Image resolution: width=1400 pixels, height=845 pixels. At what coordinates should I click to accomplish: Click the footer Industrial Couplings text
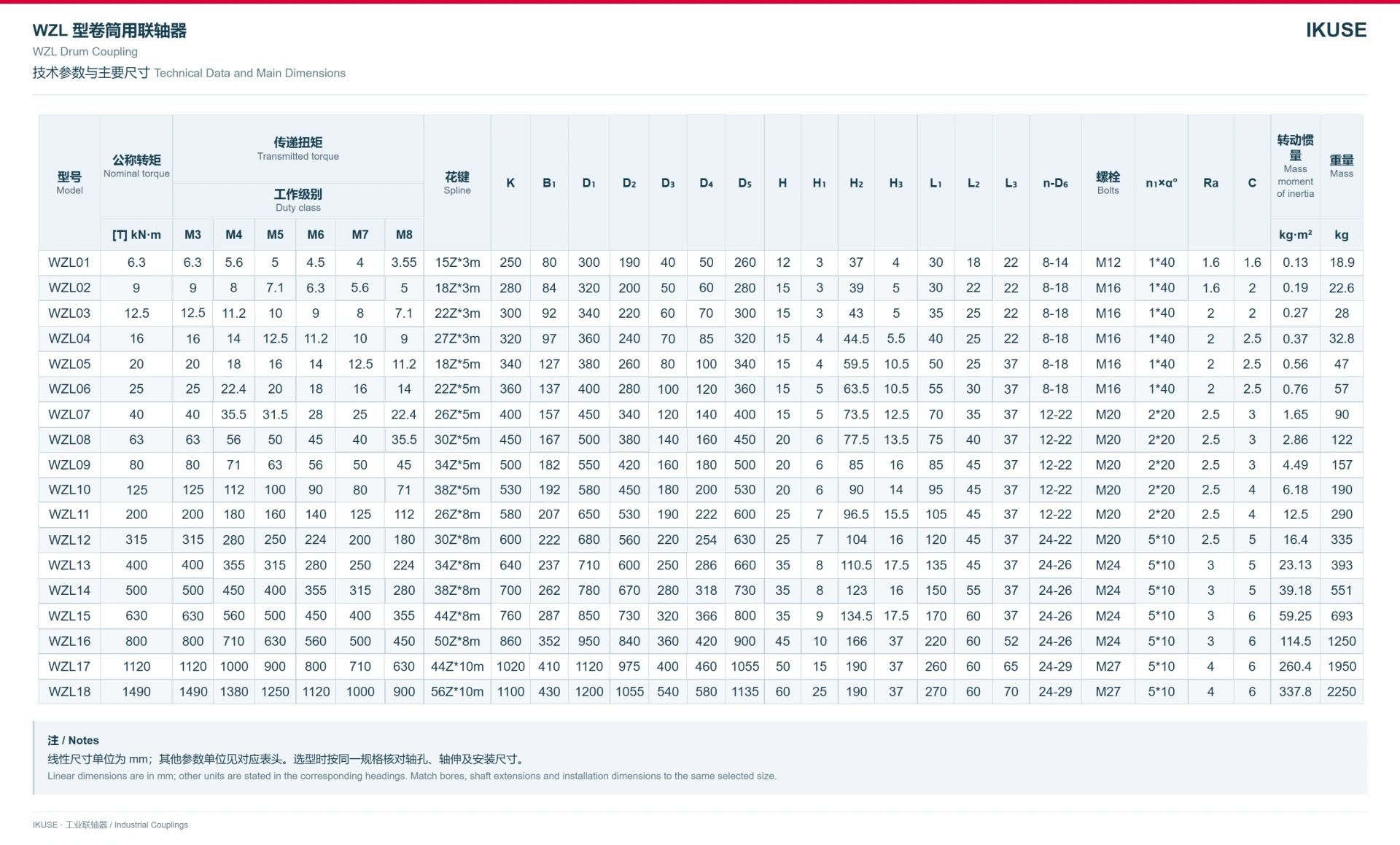[x=151, y=825]
